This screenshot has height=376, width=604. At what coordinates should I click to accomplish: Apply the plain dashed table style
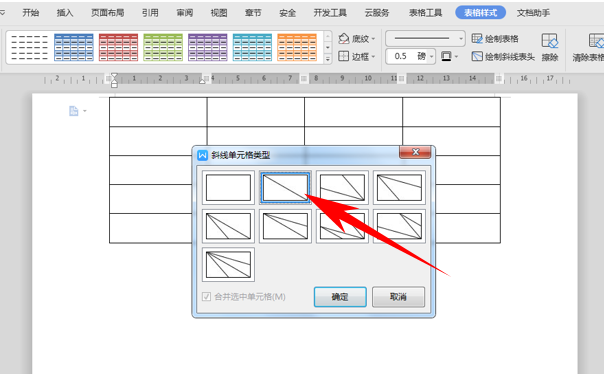30,47
